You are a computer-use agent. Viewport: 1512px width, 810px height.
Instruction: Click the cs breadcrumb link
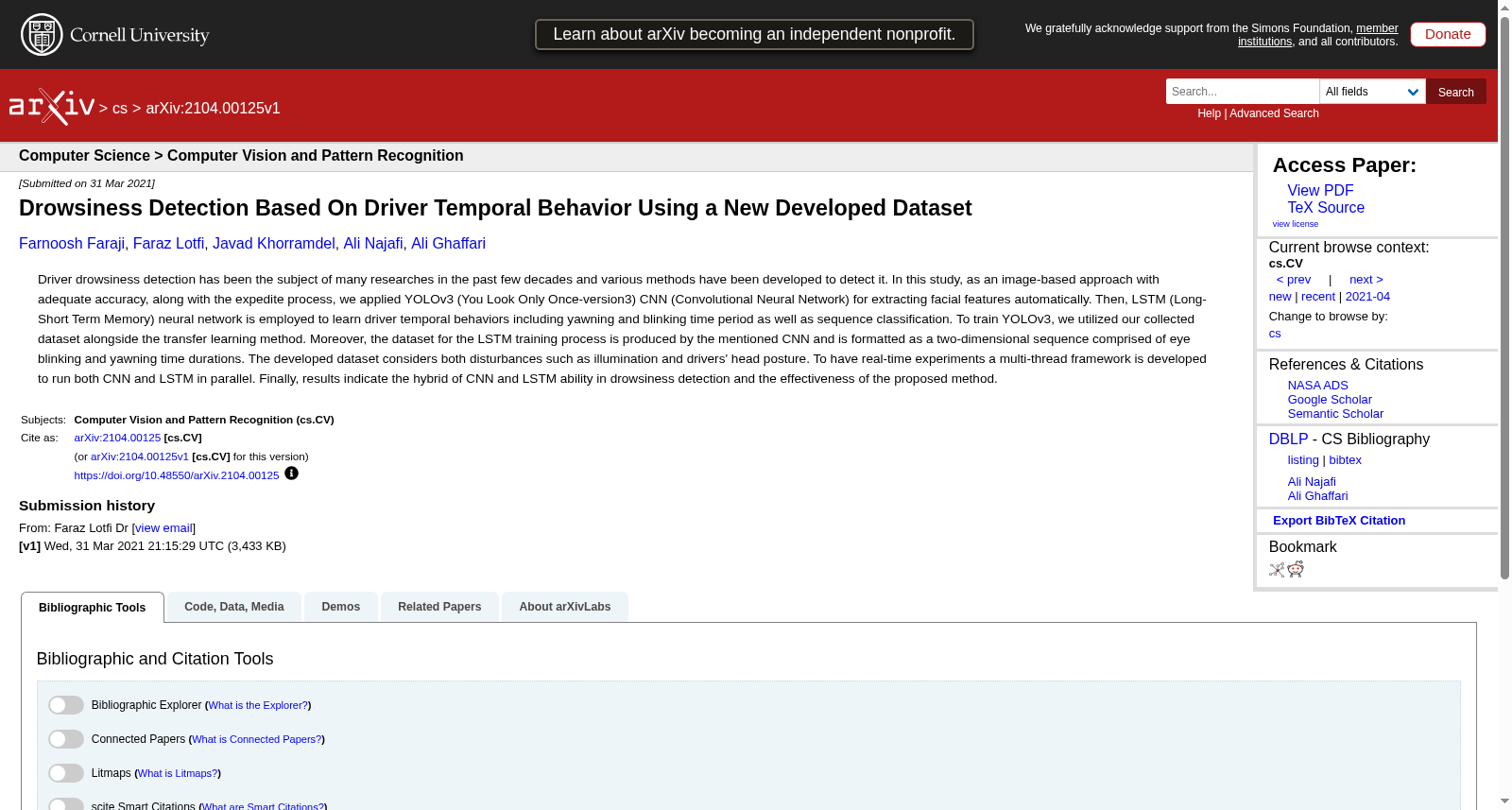[120, 109]
